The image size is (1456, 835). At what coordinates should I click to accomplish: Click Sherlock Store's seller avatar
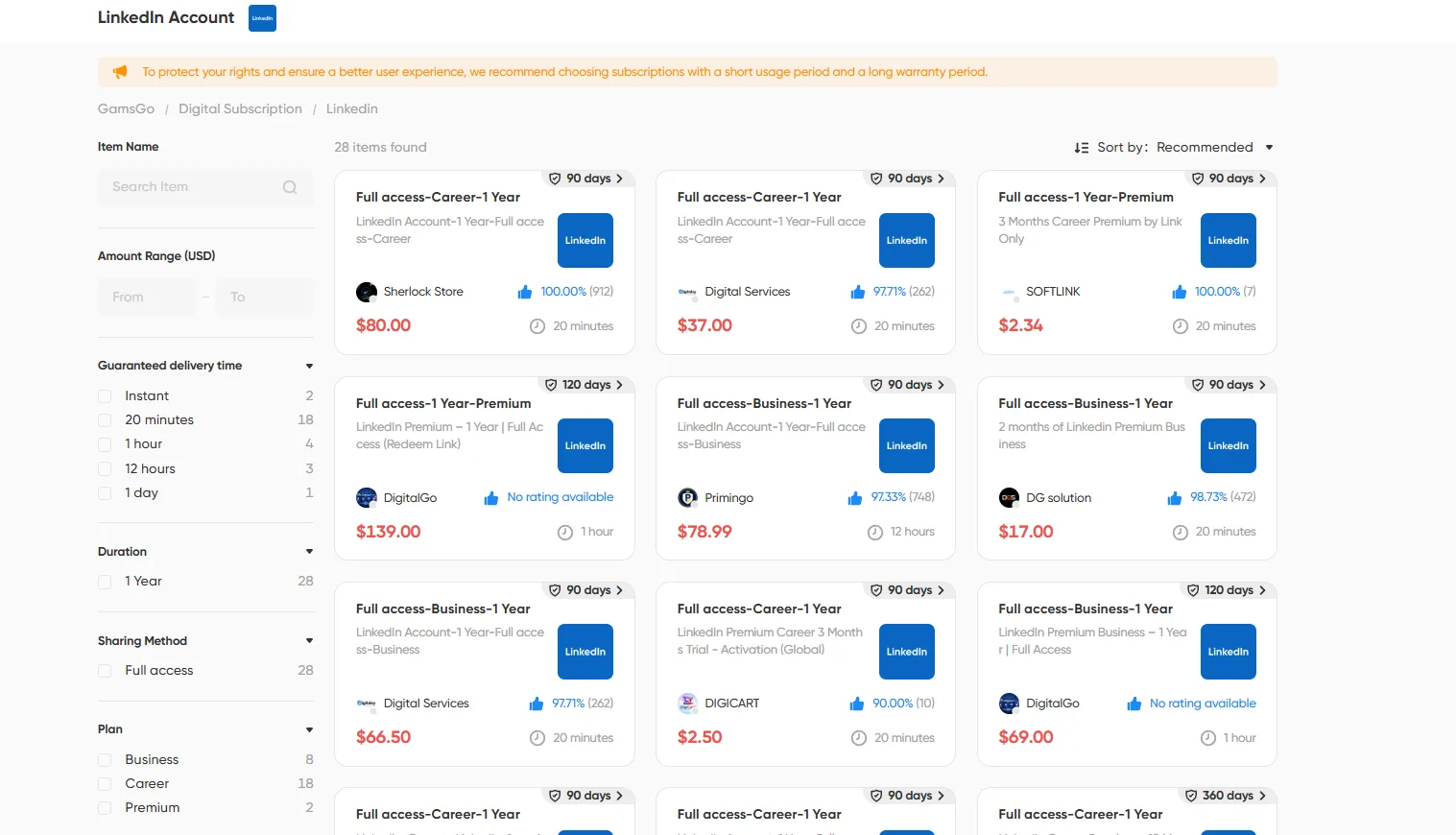tap(367, 291)
